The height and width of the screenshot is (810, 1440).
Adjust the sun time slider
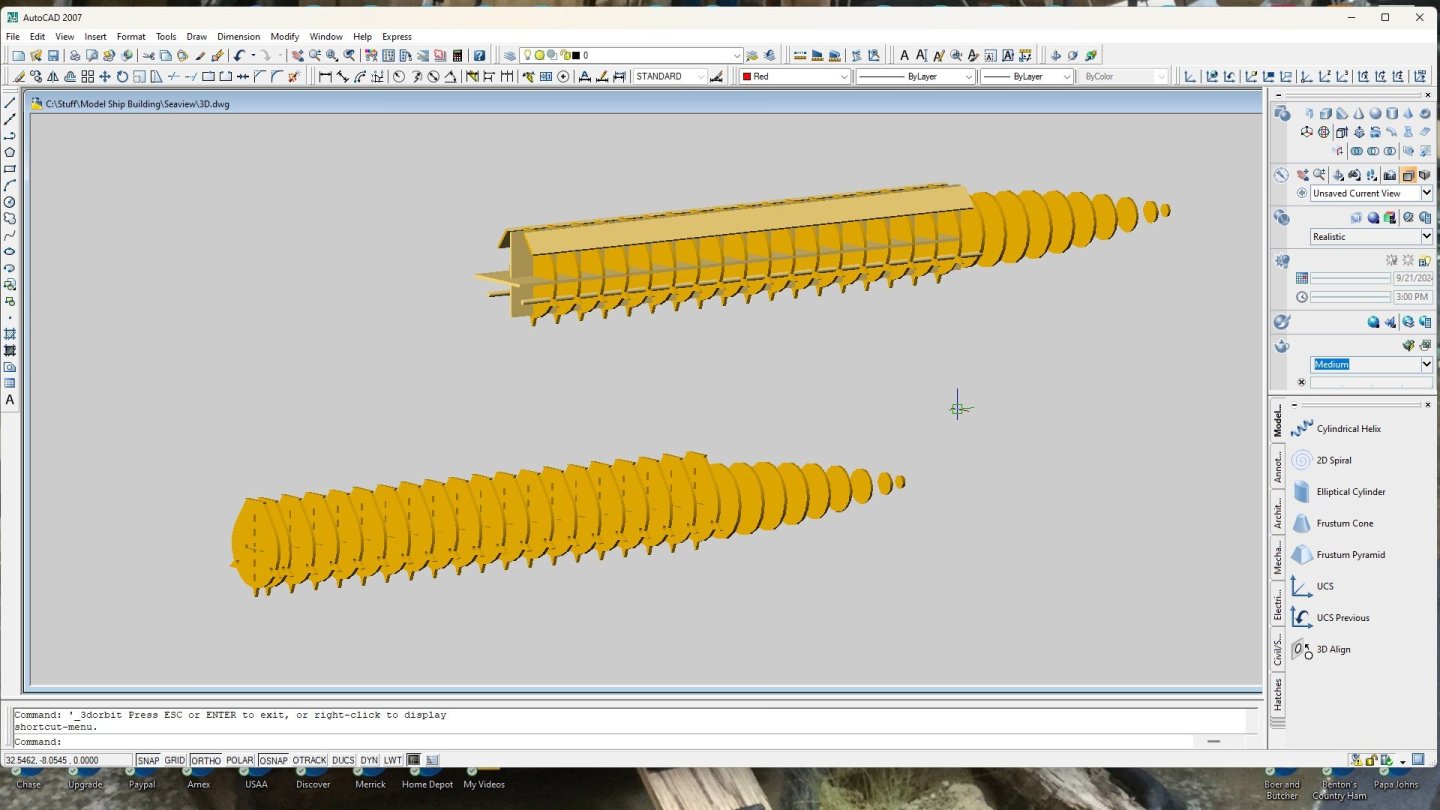click(x=1350, y=297)
